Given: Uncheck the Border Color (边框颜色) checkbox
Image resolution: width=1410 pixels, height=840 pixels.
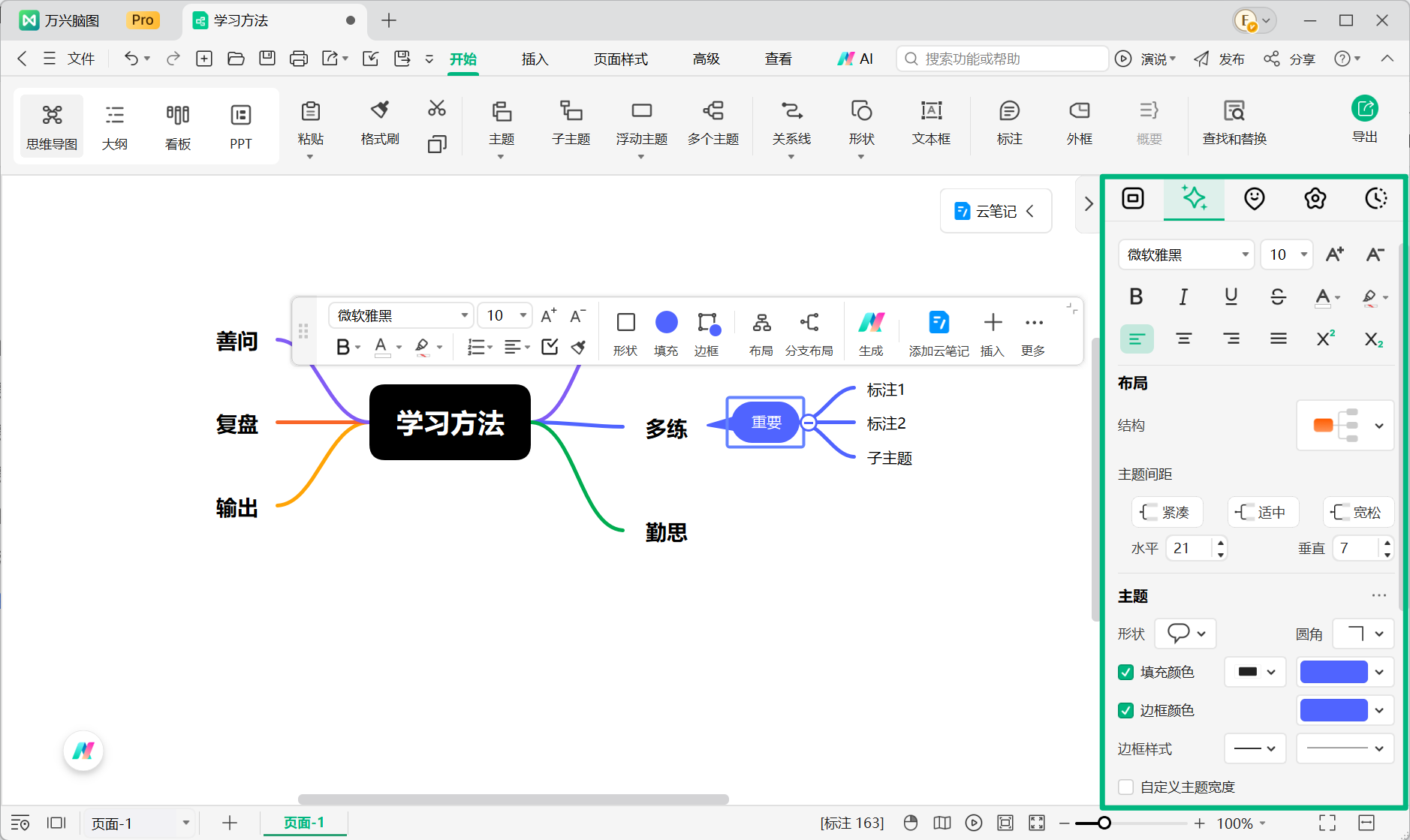Looking at the screenshot, I should coord(1125,710).
